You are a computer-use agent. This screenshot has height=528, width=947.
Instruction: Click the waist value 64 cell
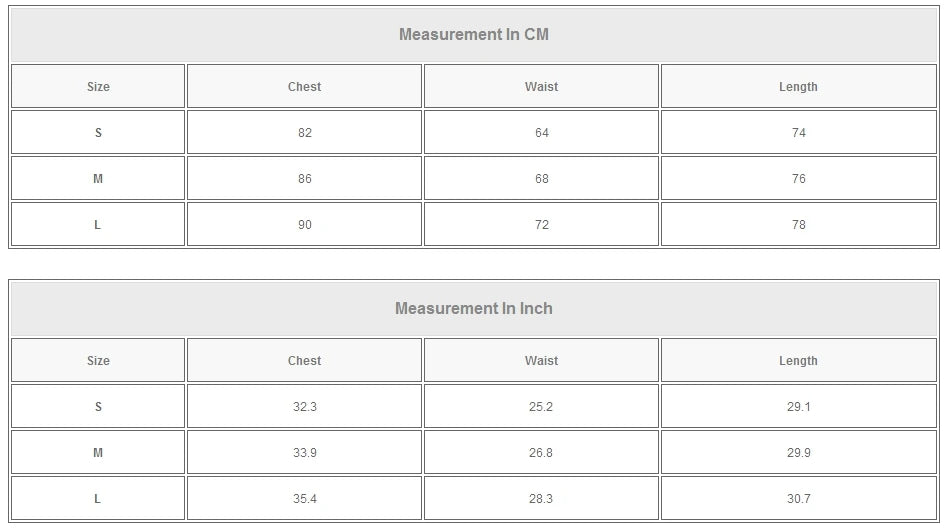coord(541,133)
